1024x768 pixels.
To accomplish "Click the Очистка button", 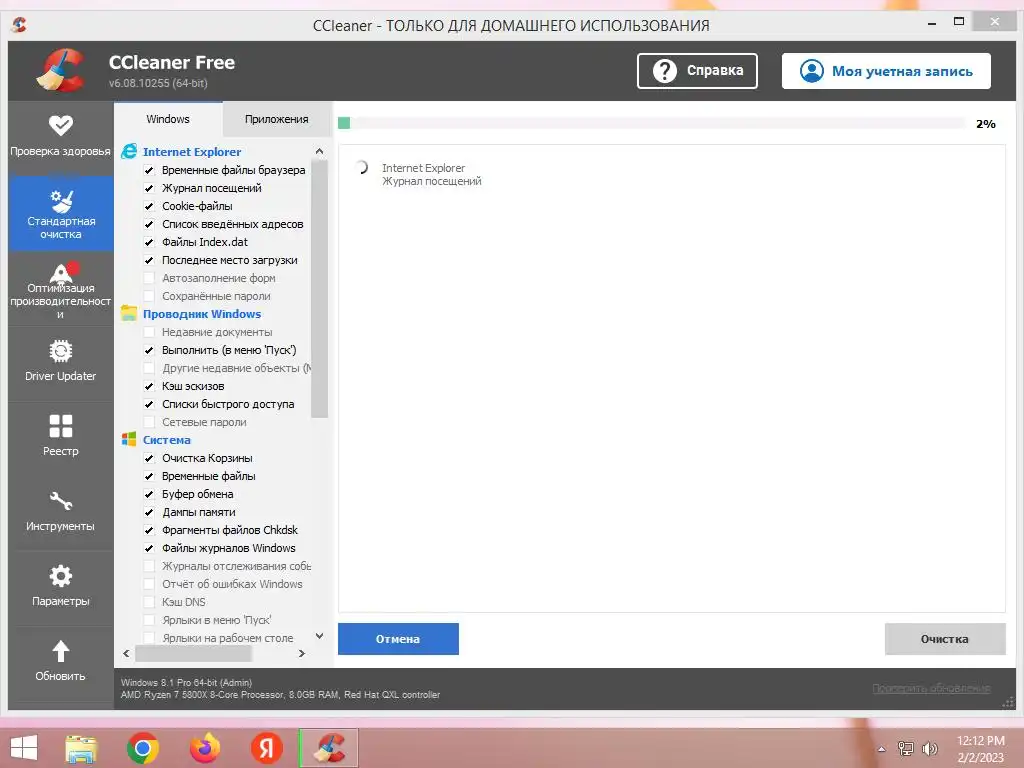I will tap(944, 639).
